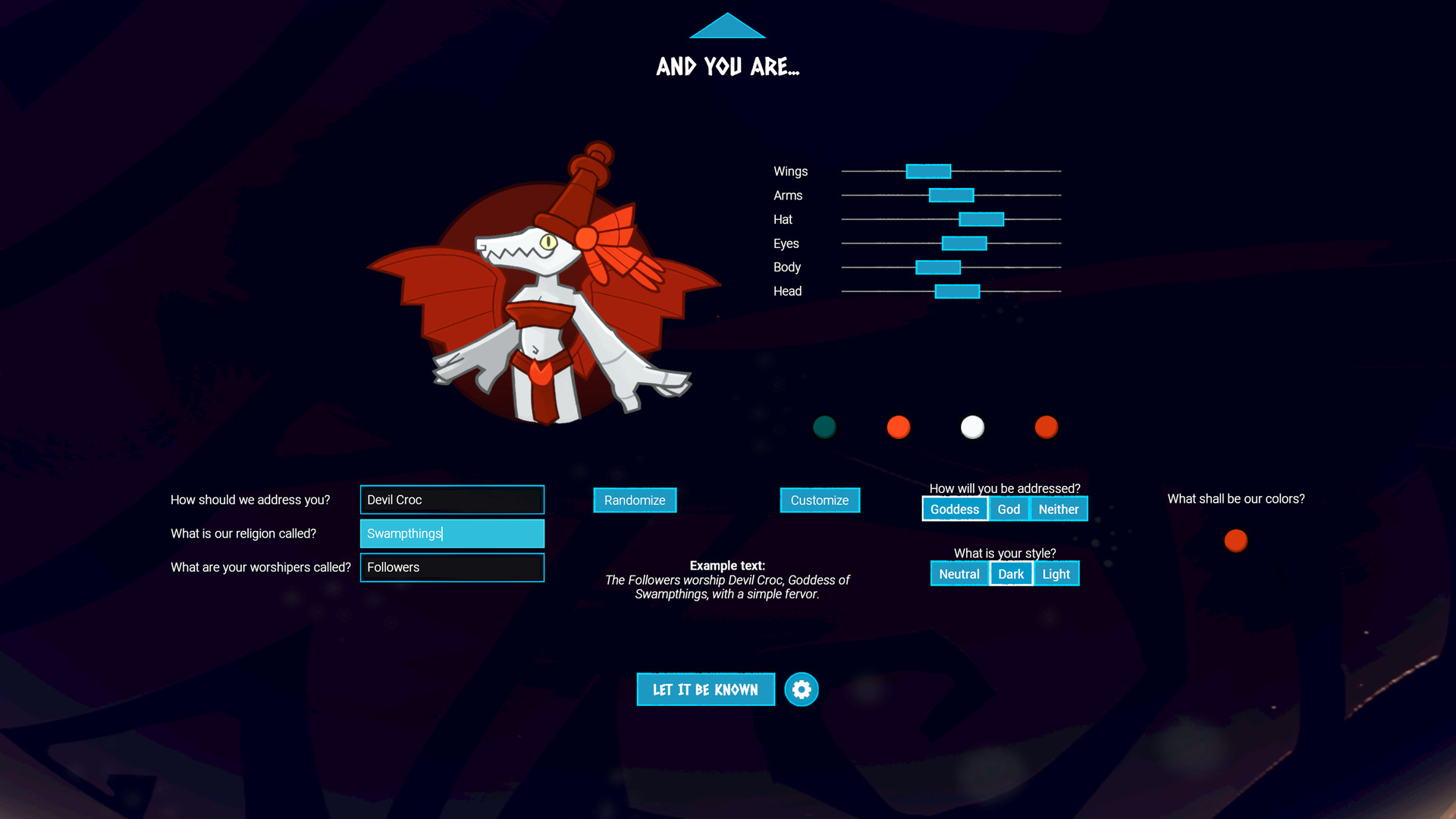Edit the character name input field

point(452,499)
